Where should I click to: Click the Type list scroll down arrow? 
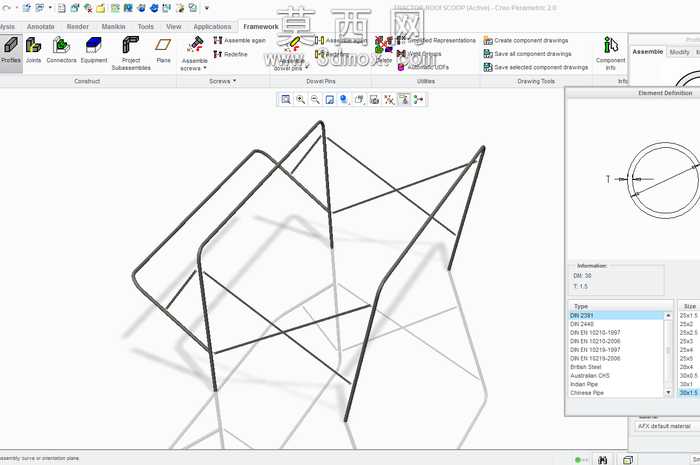pyautogui.click(x=668, y=393)
